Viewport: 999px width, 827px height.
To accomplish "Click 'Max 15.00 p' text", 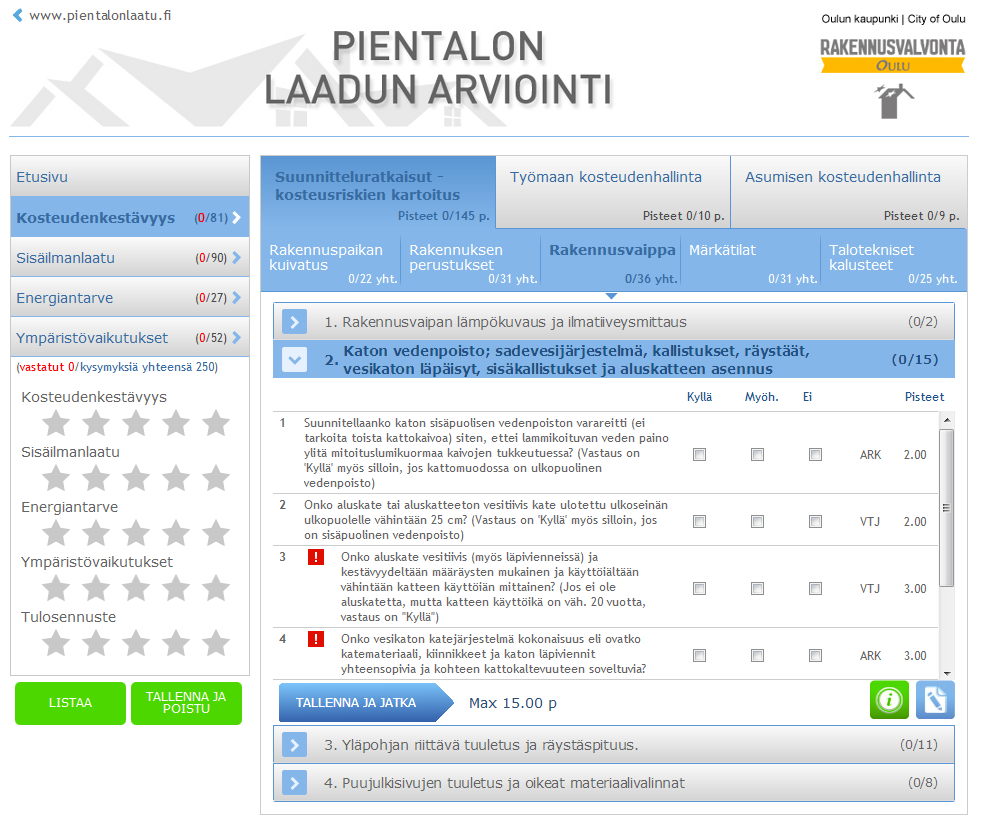I will tap(513, 703).
